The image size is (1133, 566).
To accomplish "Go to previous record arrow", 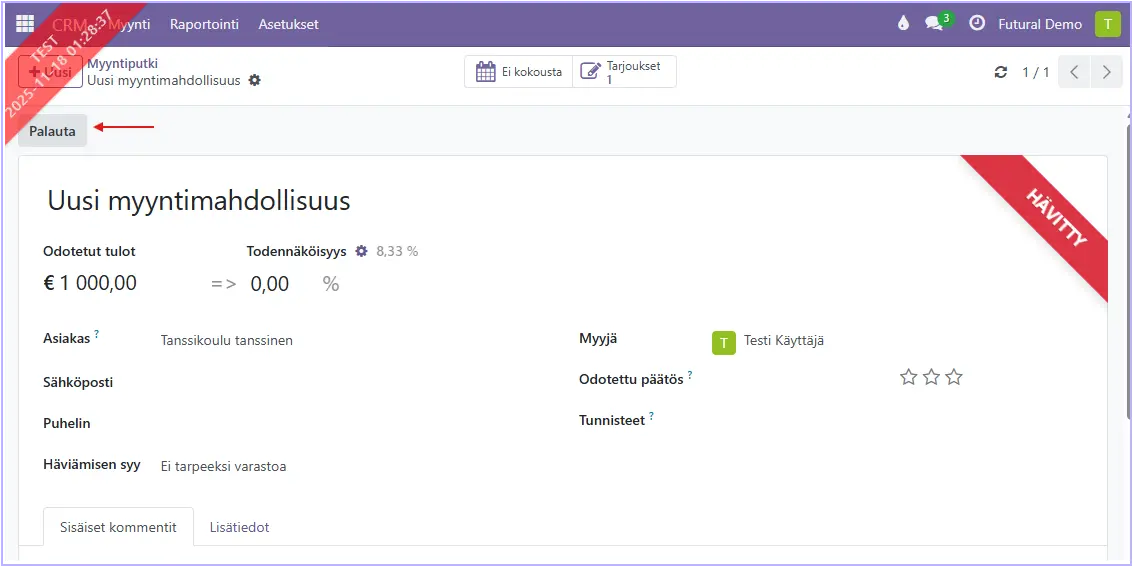I will click(x=1074, y=72).
